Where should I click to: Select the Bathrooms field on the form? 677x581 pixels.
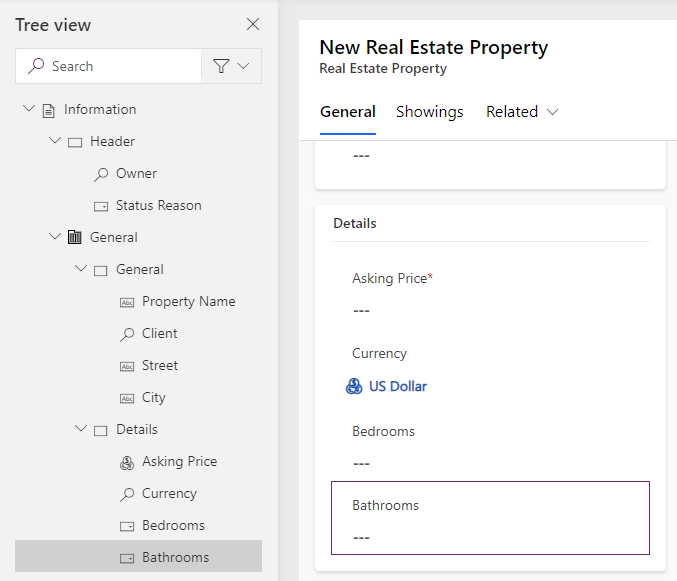[x=490, y=518]
